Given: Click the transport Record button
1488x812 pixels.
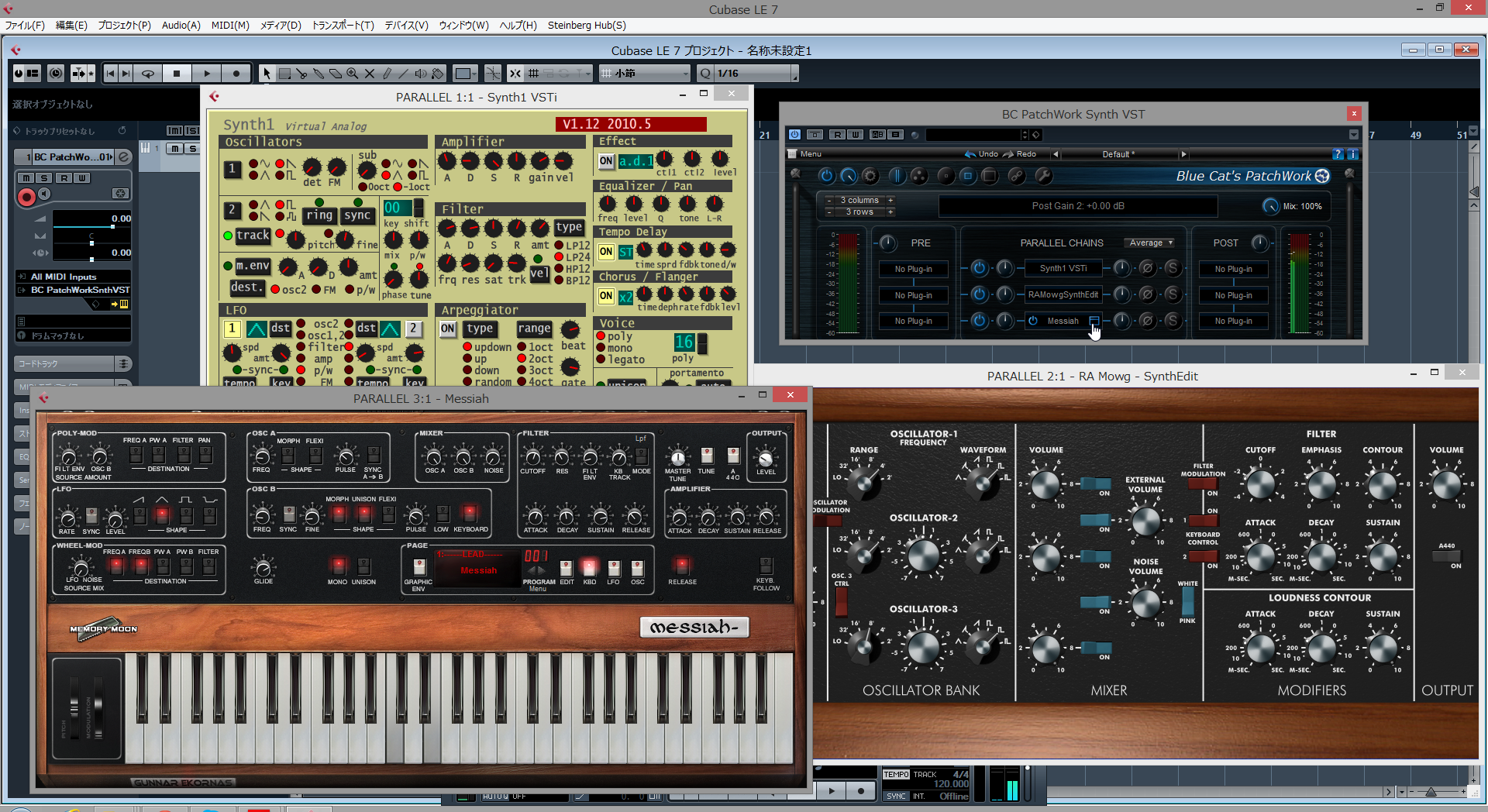Looking at the screenshot, I should point(236,74).
